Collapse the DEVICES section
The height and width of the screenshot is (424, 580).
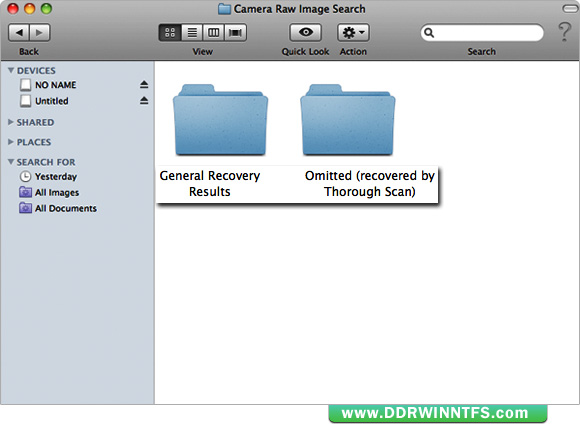point(11,70)
